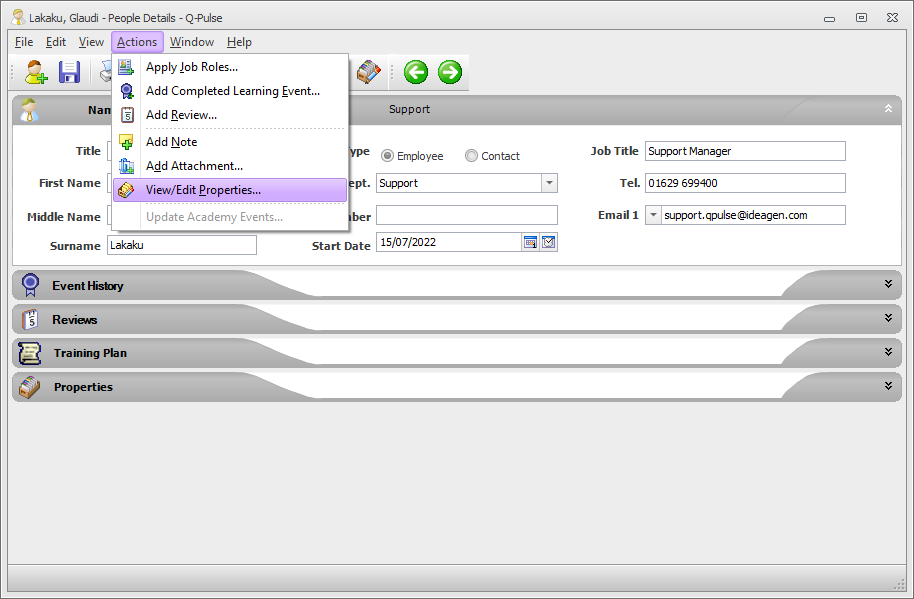This screenshot has width=914, height=599.
Task: Choose Add Completed Learning Event…
Action: 230,91
